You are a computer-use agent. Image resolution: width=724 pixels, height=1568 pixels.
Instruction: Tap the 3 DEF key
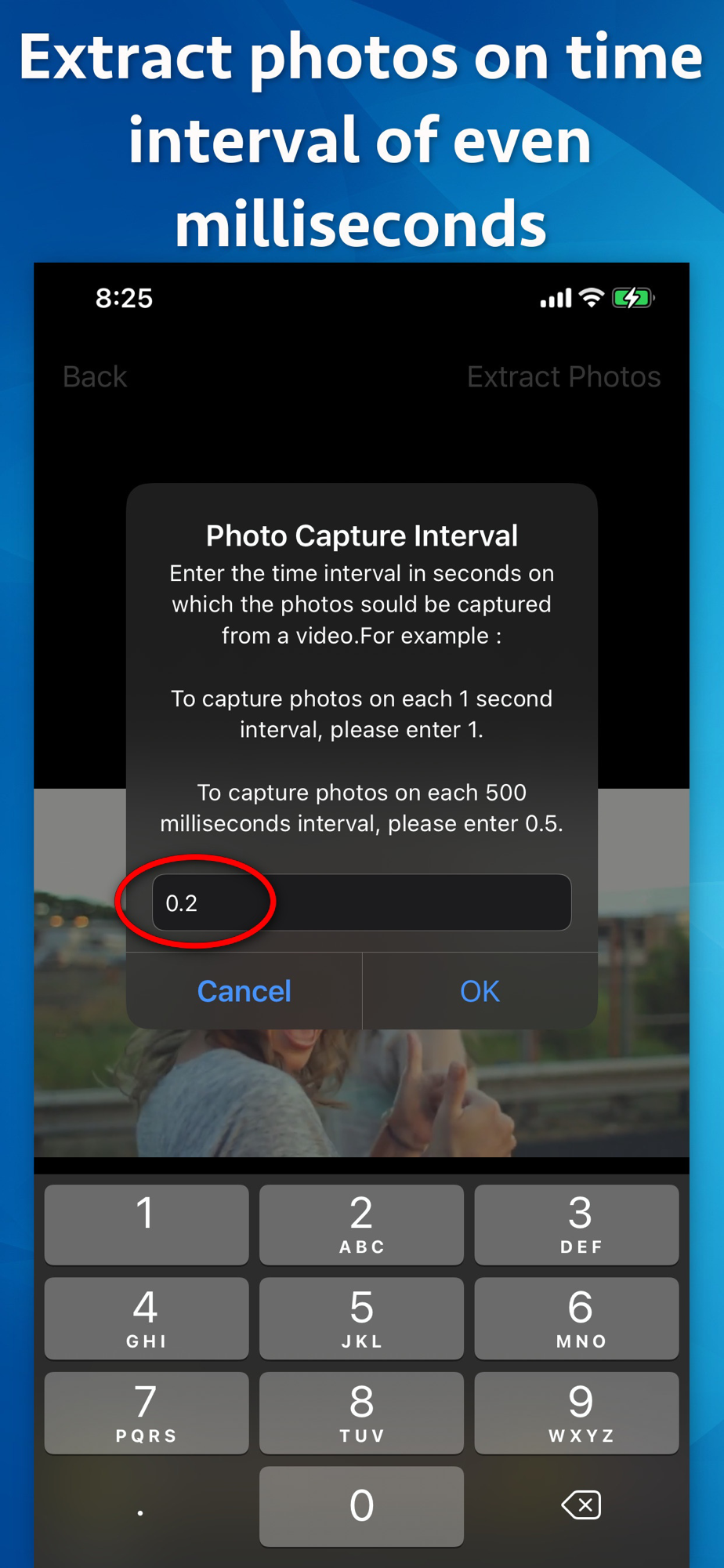(x=577, y=1224)
